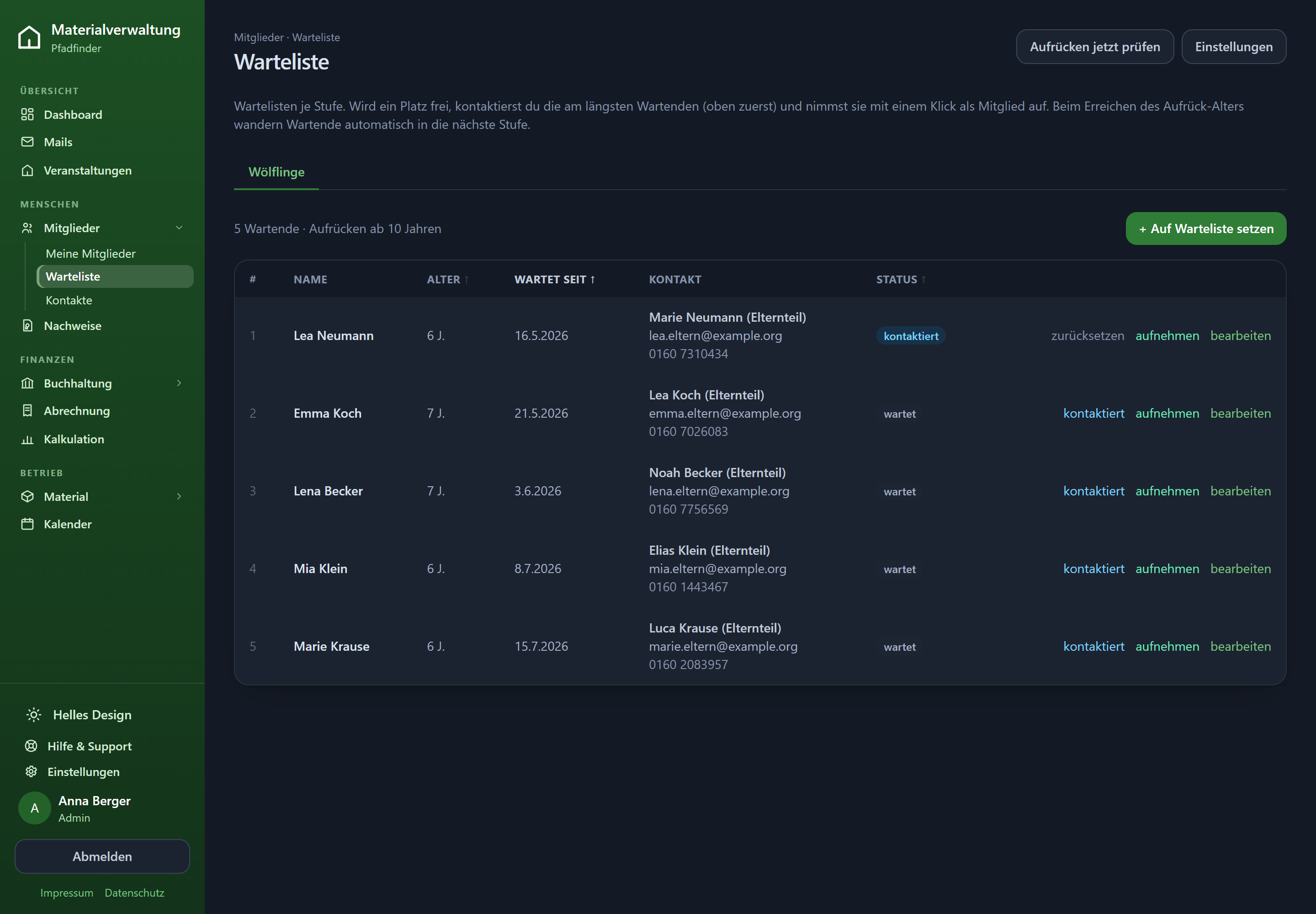Click the Dashboard grid icon

(27, 115)
